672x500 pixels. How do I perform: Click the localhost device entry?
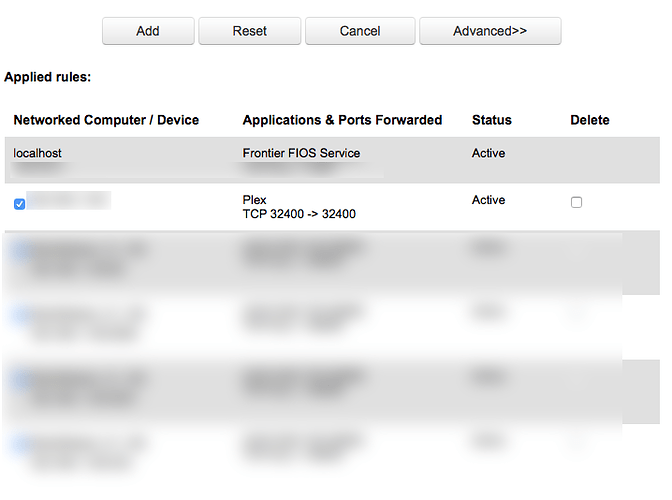tap(38, 153)
